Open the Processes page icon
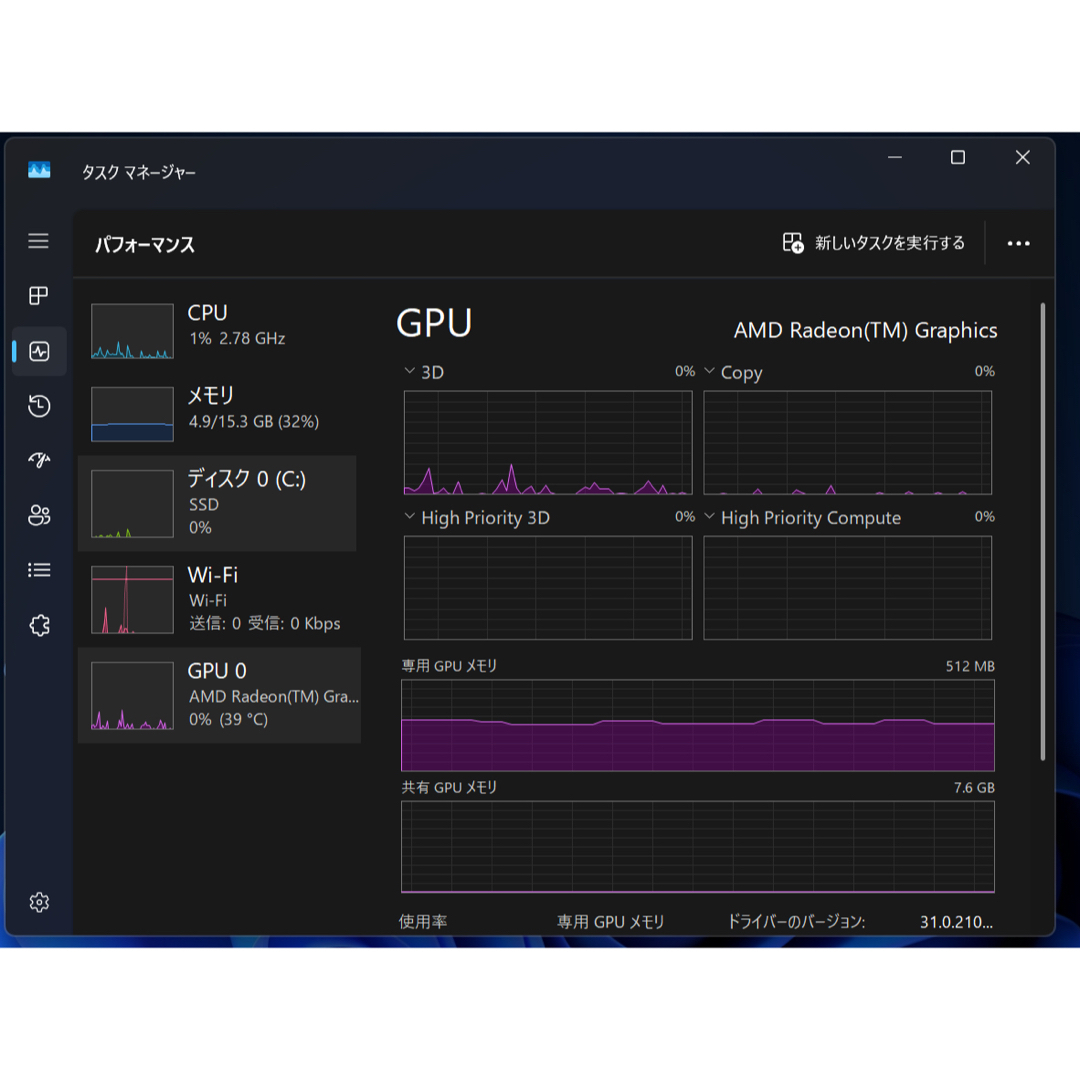 (x=39, y=296)
